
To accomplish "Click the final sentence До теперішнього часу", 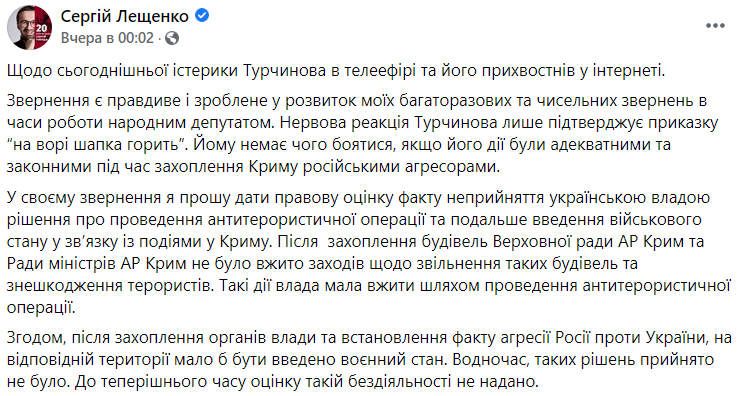I will click(307, 381).
